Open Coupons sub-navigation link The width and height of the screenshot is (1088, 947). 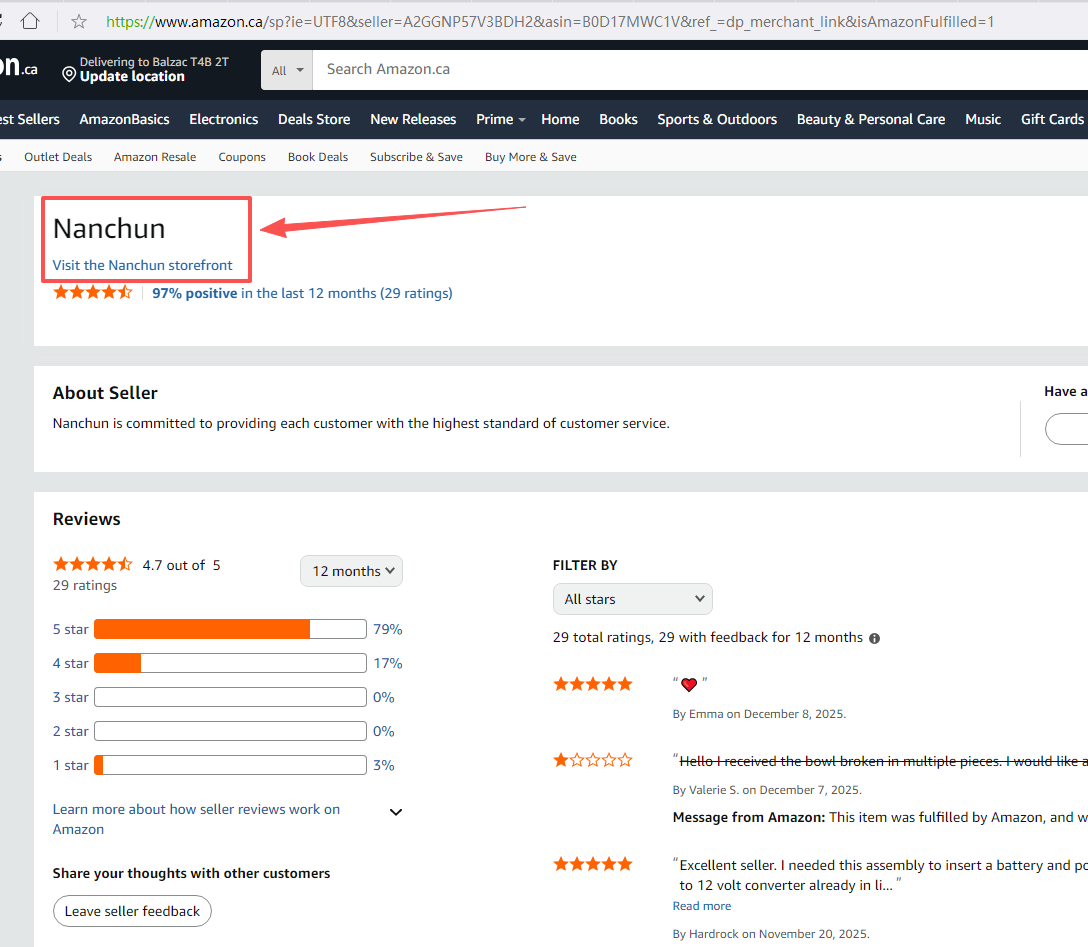241,157
